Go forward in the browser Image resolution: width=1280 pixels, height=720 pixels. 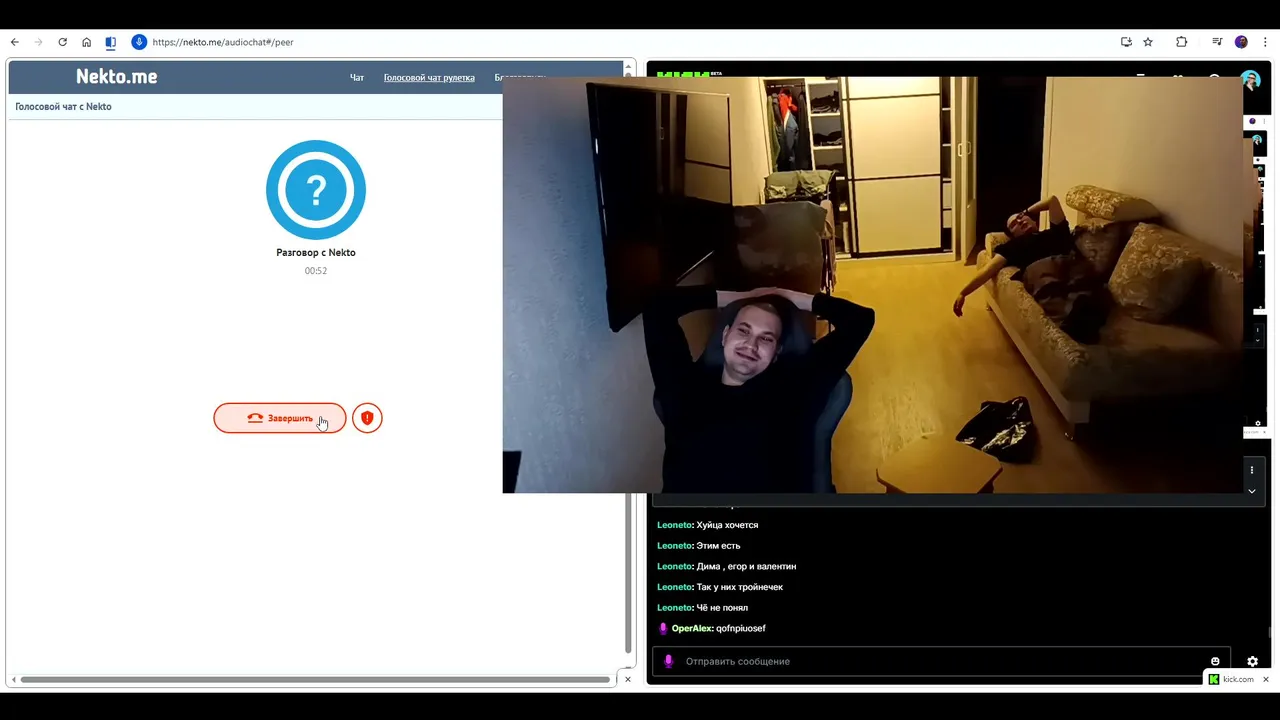click(x=39, y=42)
